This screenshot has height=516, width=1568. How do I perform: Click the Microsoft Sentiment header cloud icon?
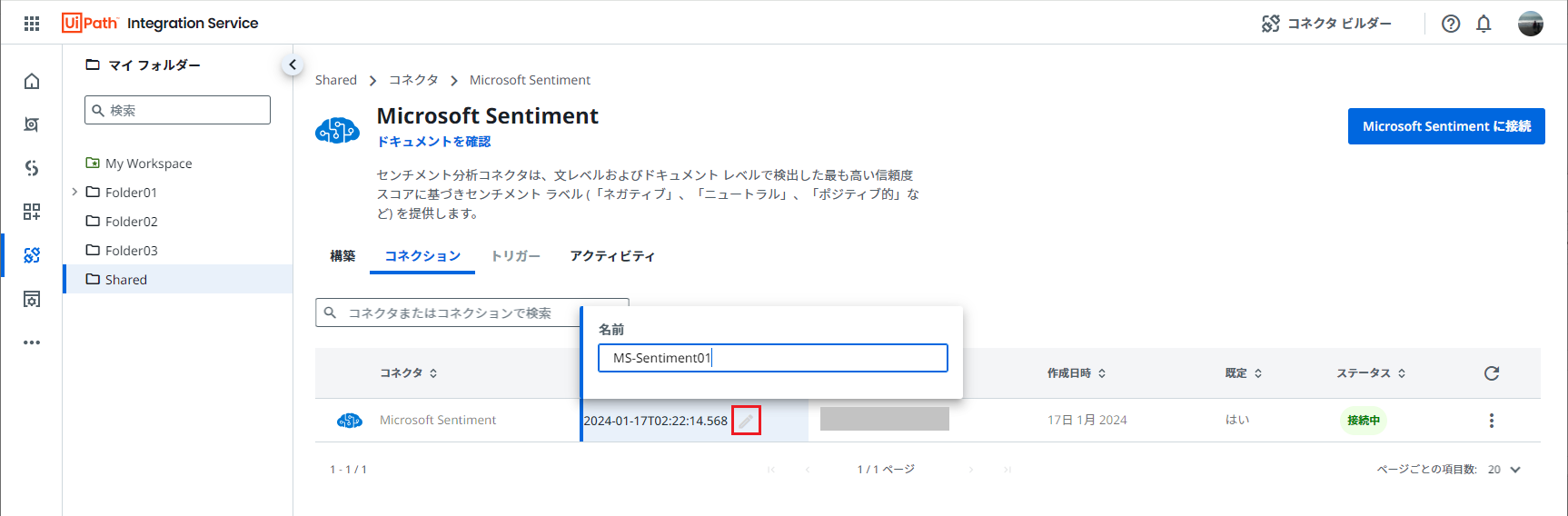[x=337, y=131]
